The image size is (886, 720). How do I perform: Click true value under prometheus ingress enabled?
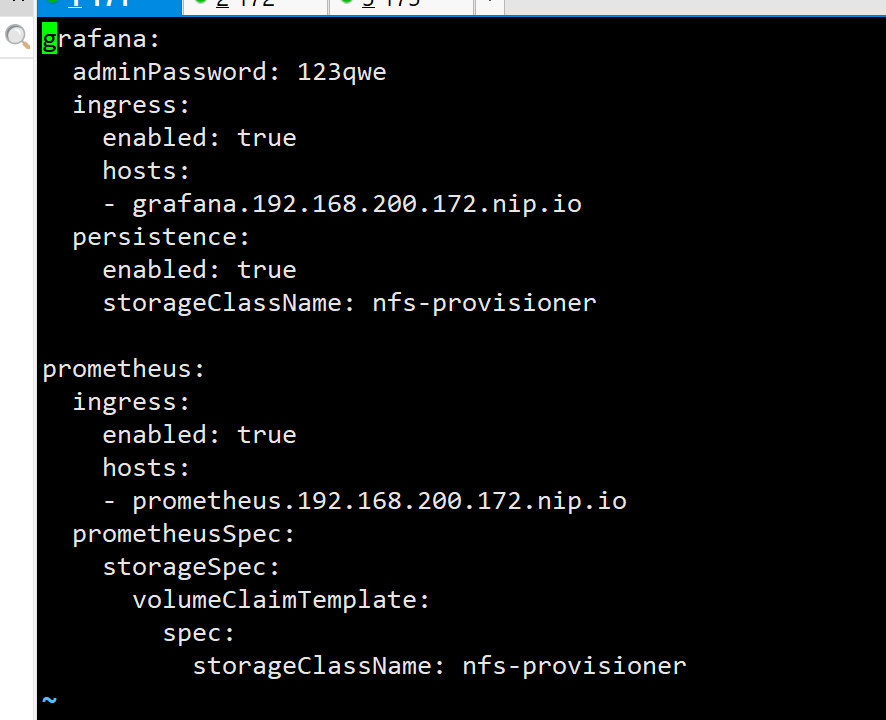coord(267,435)
